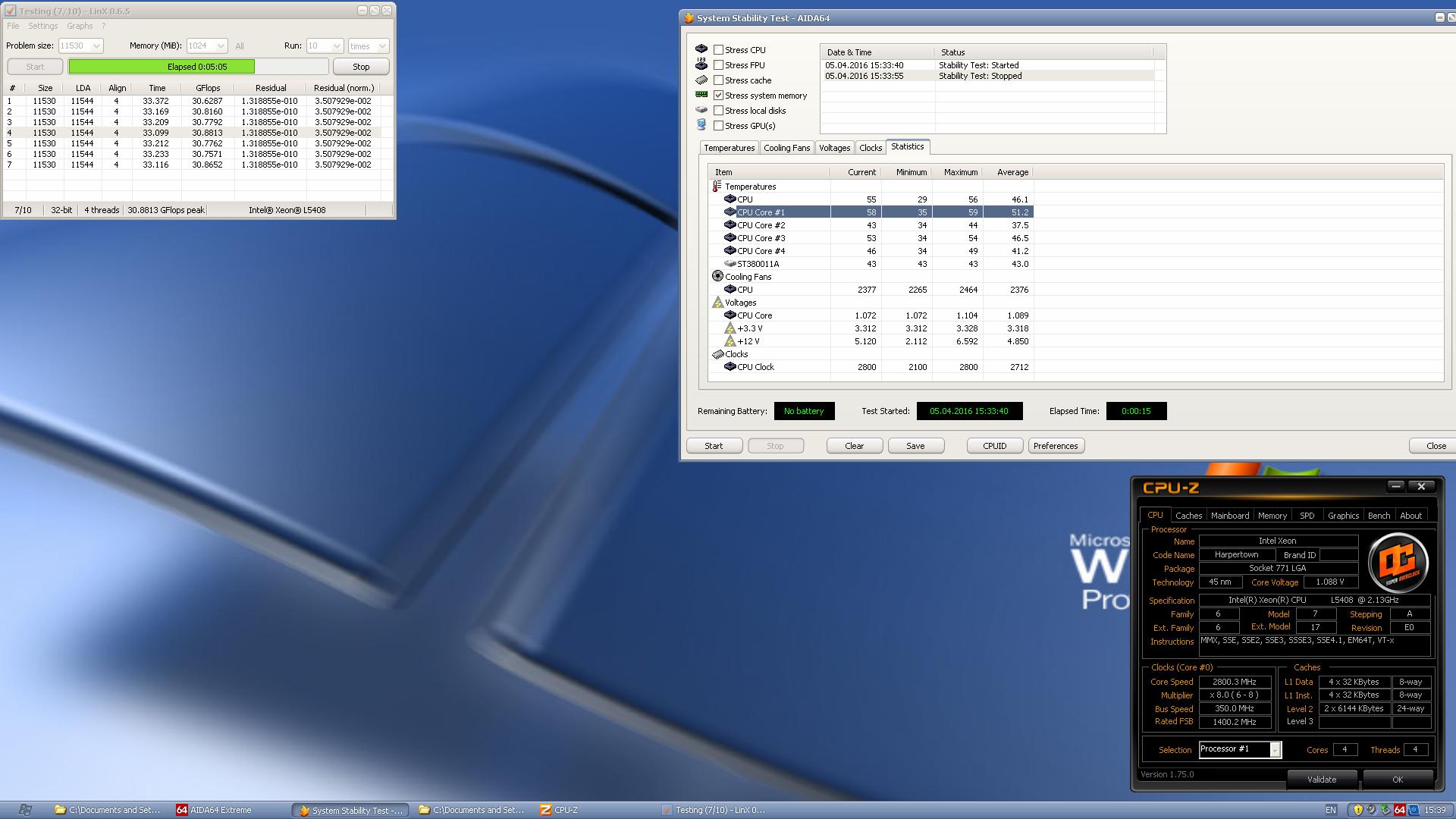The height and width of the screenshot is (819, 1456).
Task: Open the Mainboard tab in CPU-Z
Action: point(1229,516)
